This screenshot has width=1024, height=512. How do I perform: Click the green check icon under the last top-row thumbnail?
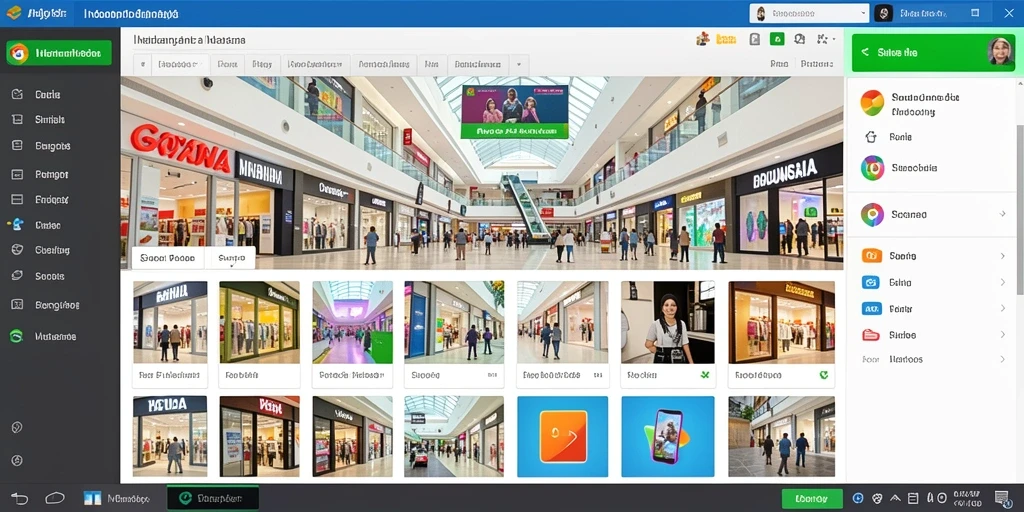824,375
